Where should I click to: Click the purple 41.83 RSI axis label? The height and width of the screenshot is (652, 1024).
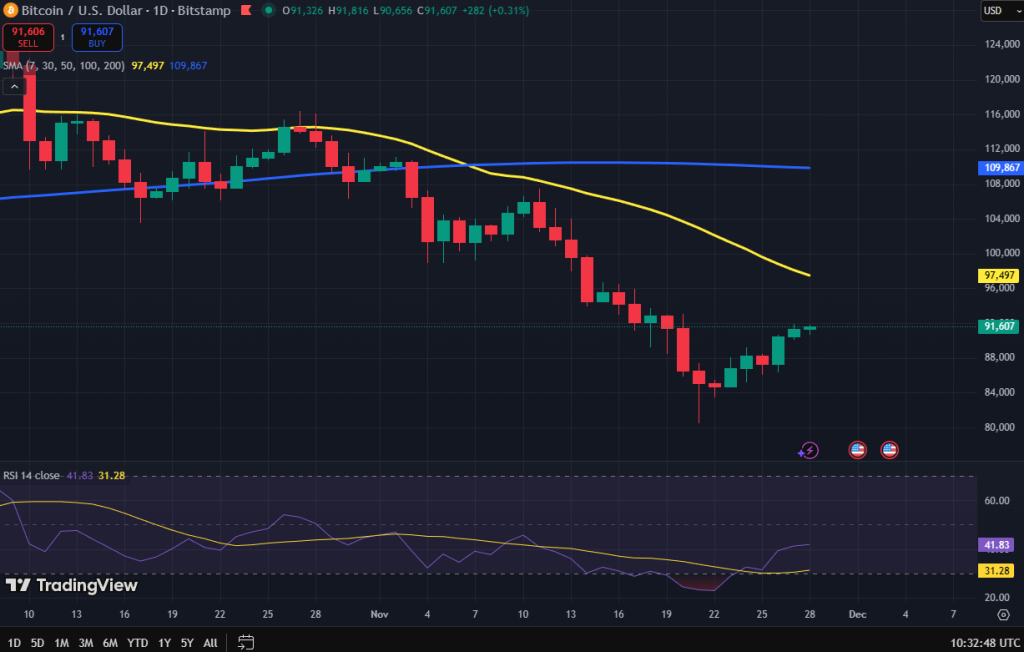pos(996,545)
